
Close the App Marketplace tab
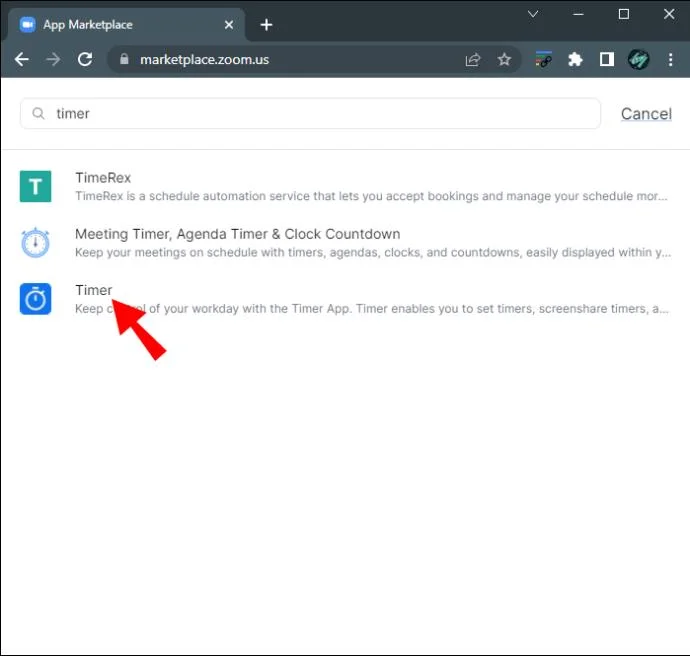229,25
